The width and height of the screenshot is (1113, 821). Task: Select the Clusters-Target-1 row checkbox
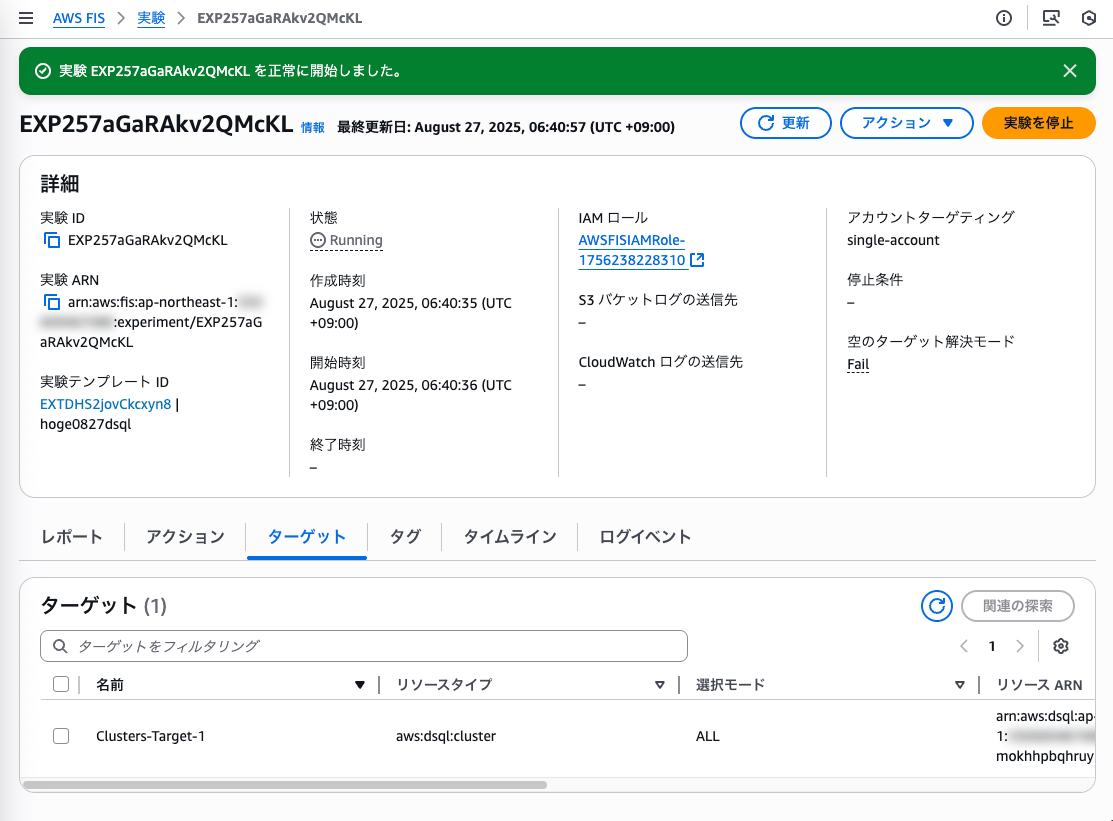[x=61, y=736]
